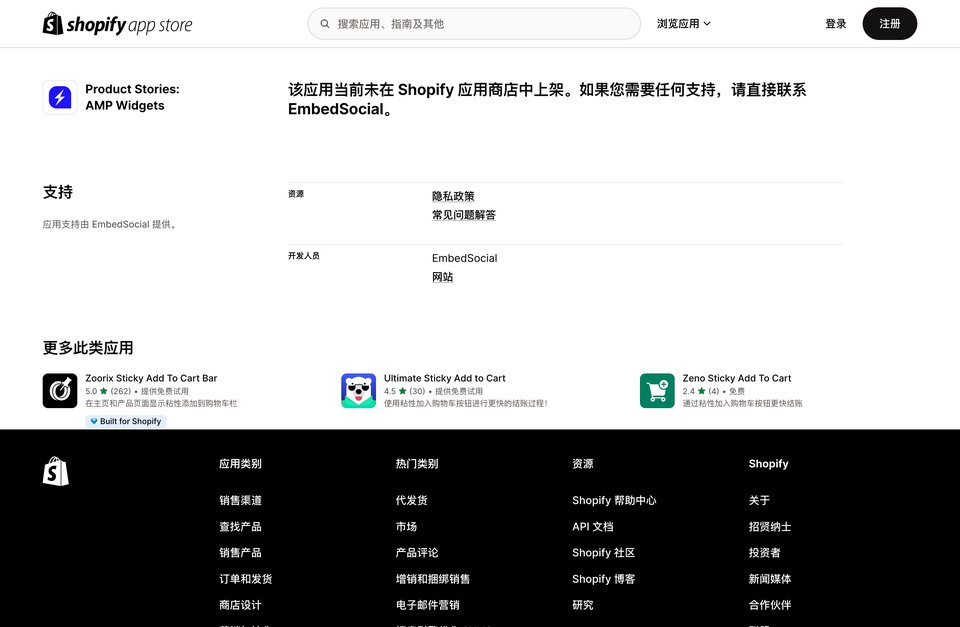Focus the app search input field
960x627 pixels.
(474, 24)
